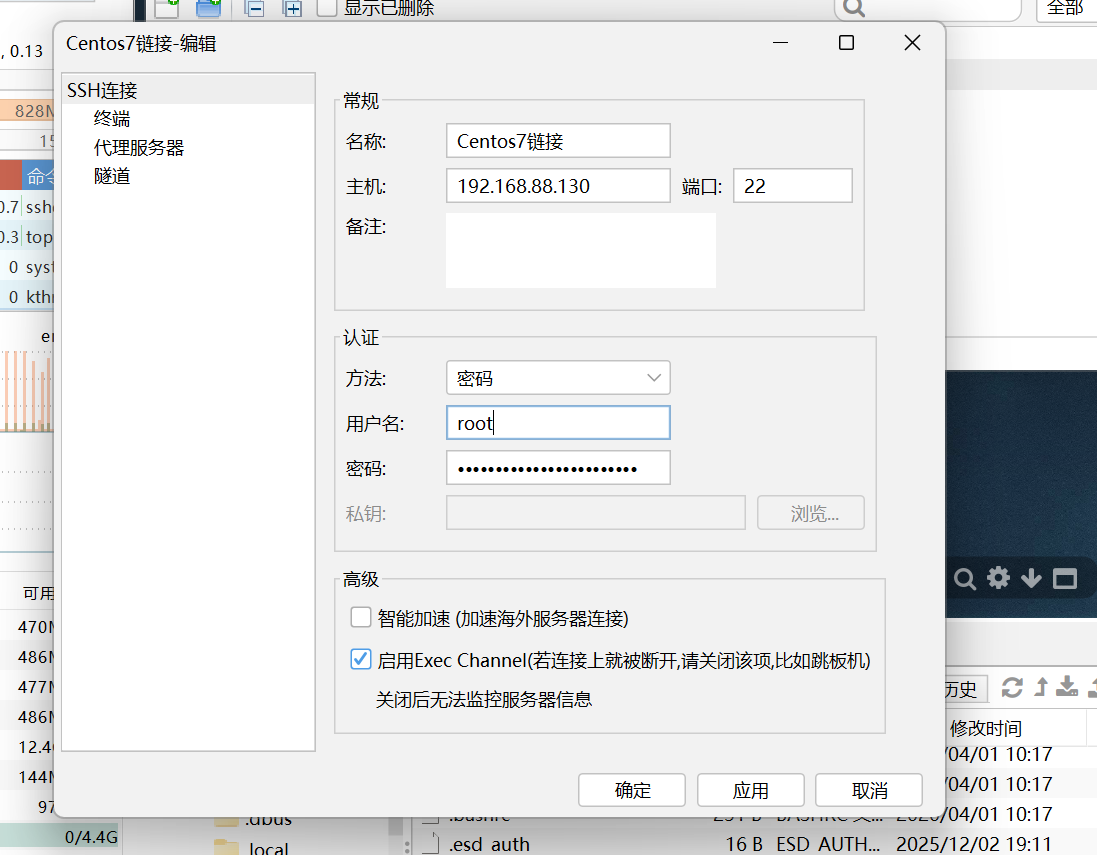This screenshot has height=855, width=1097.
Task: Click the 用户名 field containing root
Action: tap(558, 423)
